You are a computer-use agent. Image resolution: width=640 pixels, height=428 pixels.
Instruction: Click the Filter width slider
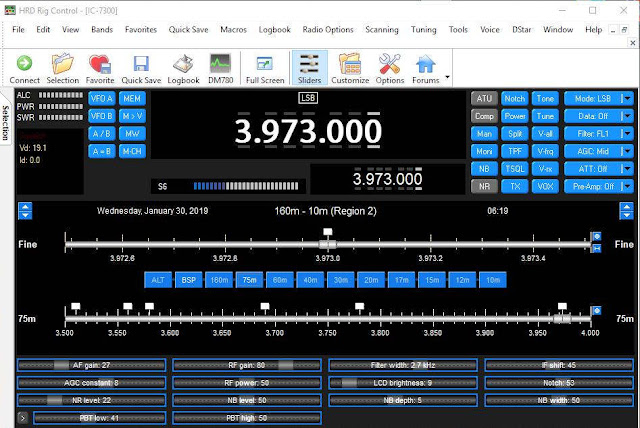(x=403, y=365)
